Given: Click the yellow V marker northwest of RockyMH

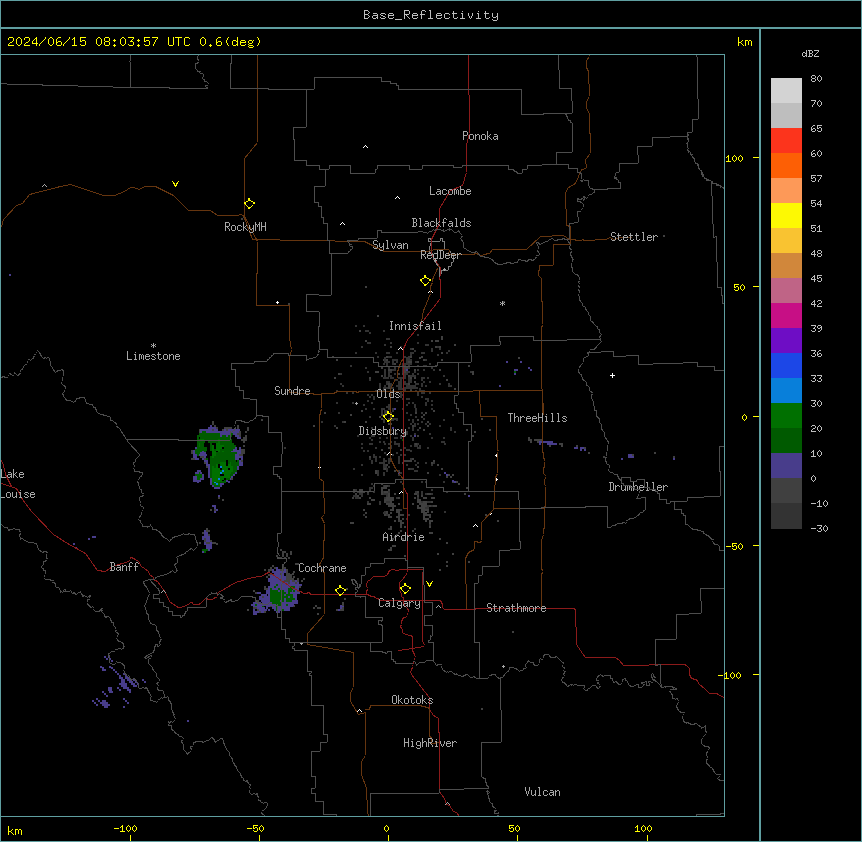Looking at the screenshot, I should pos(175,184).
